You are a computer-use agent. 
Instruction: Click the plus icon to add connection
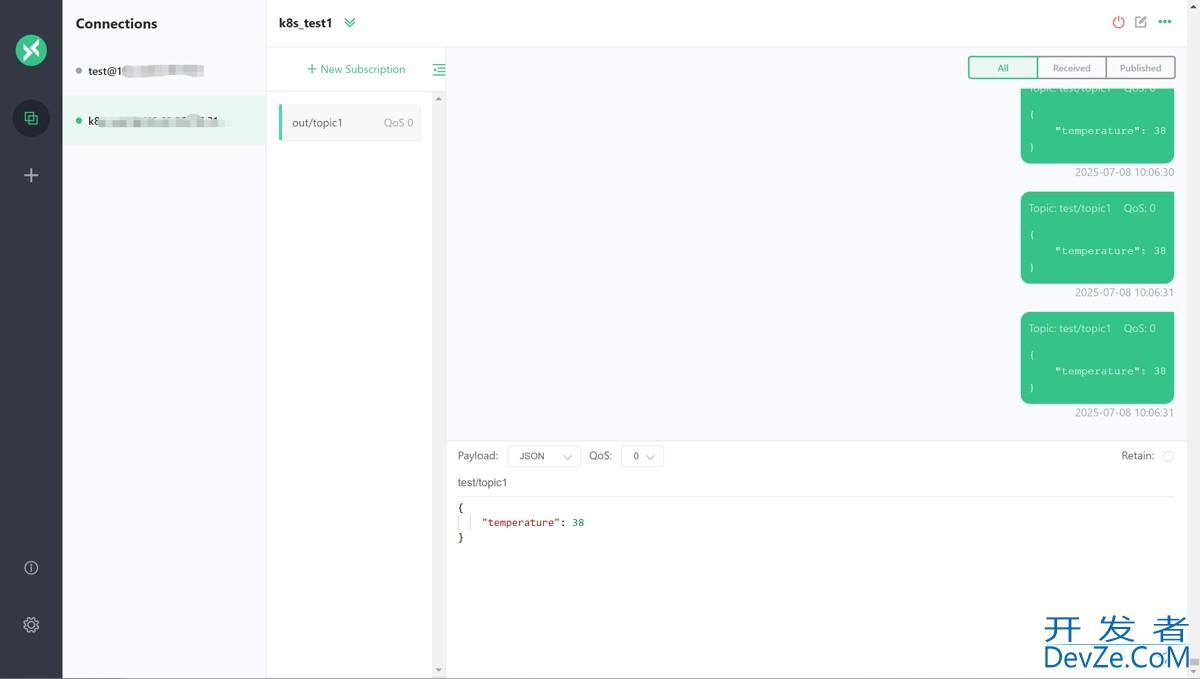[x=31, y=176]
